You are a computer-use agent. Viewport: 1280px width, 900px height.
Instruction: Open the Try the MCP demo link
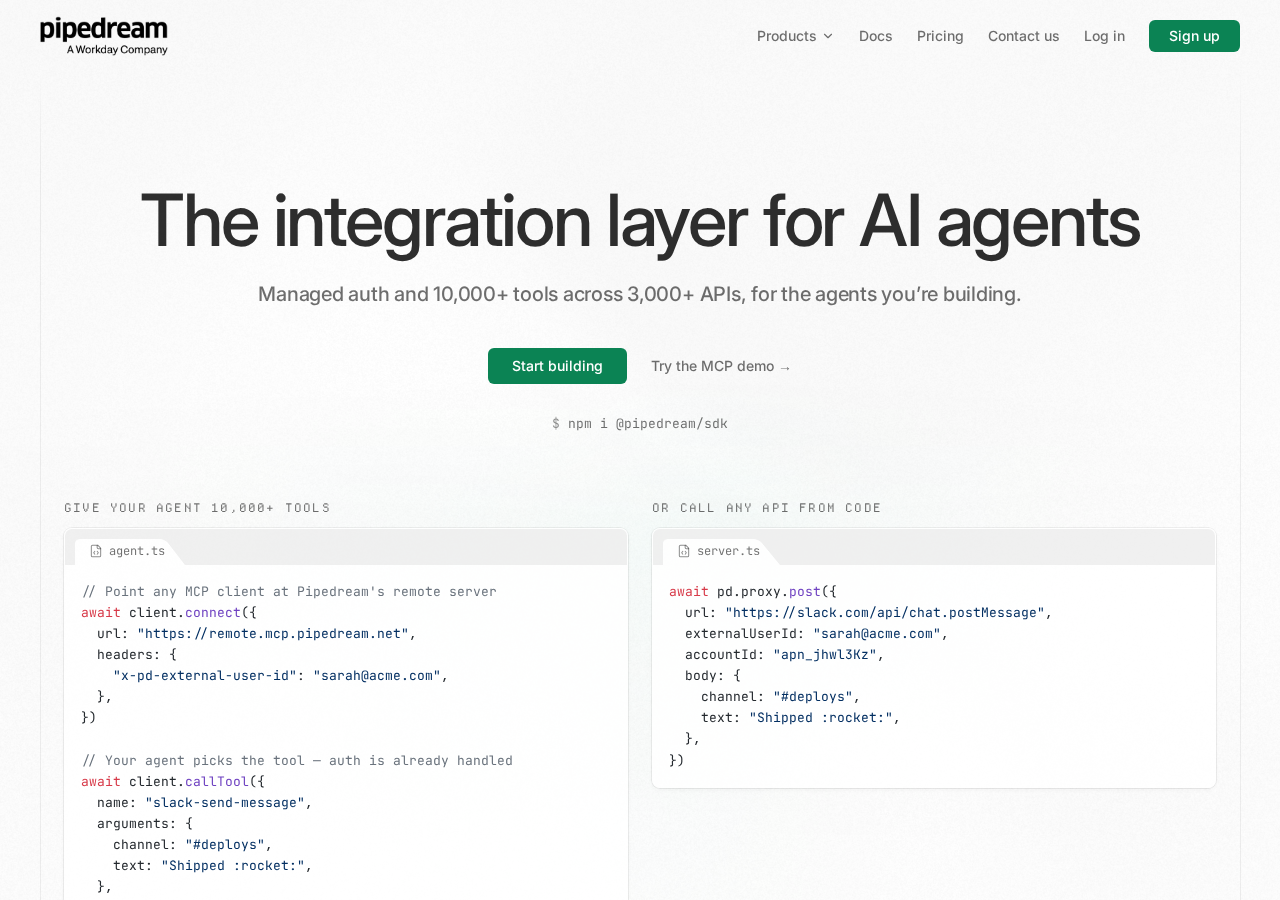click(721, 366)
